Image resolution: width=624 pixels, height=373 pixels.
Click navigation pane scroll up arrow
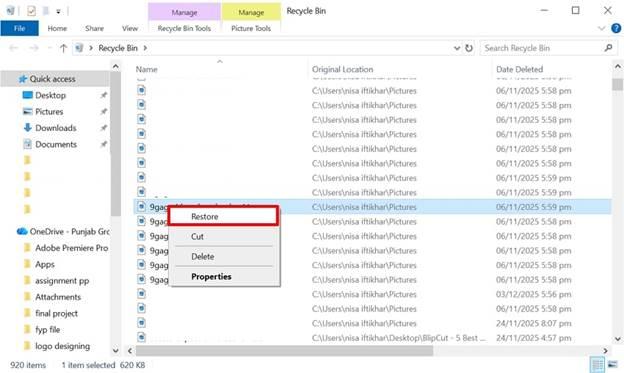(116, 66)
